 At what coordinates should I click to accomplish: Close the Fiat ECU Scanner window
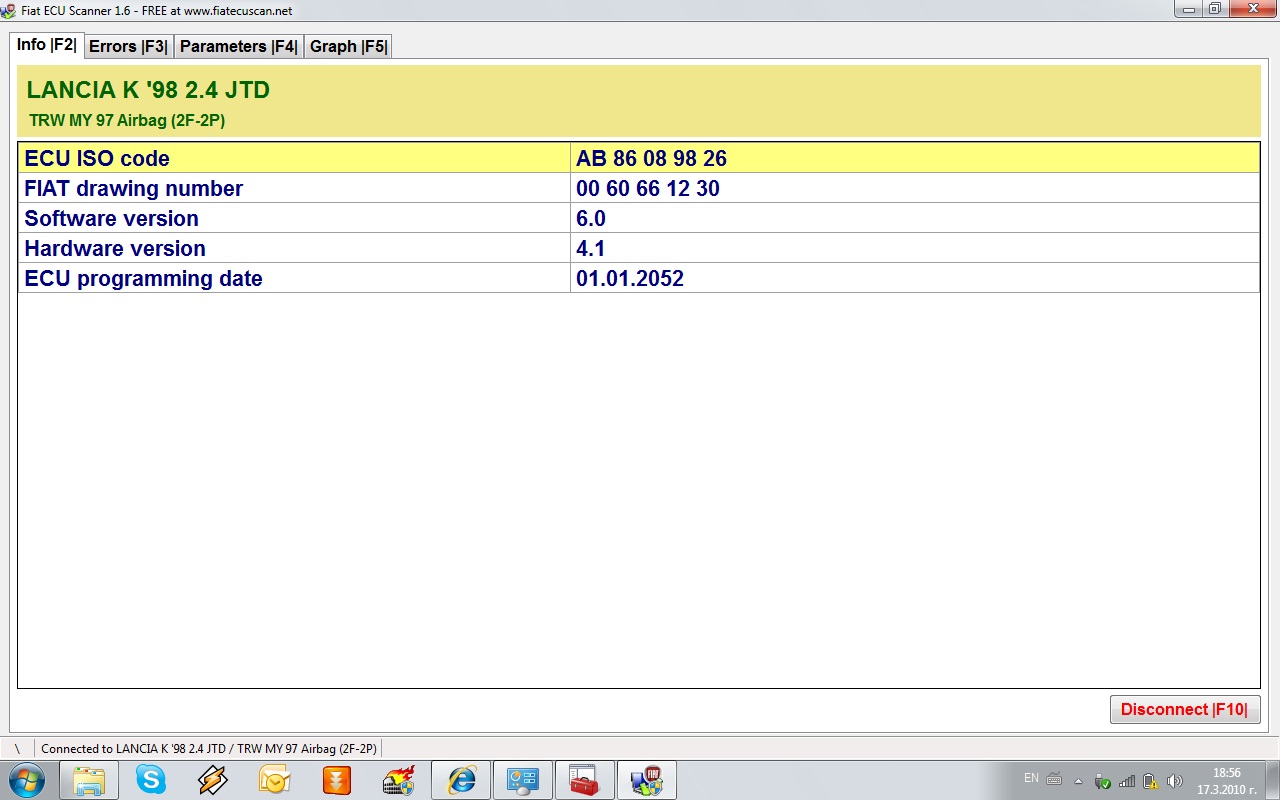tap(1252, 9)
